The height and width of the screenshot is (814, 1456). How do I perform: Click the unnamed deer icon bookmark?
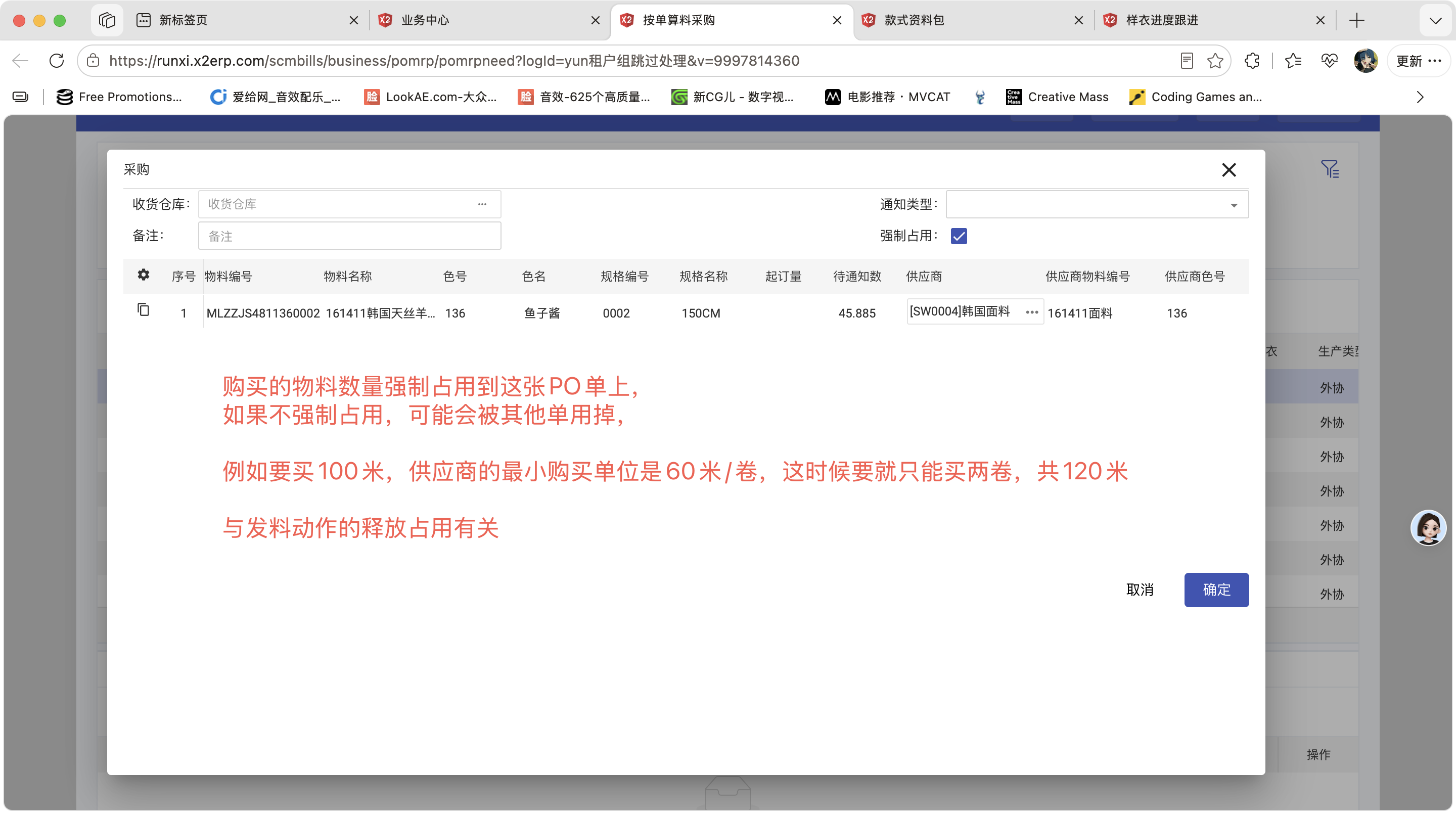980,97
